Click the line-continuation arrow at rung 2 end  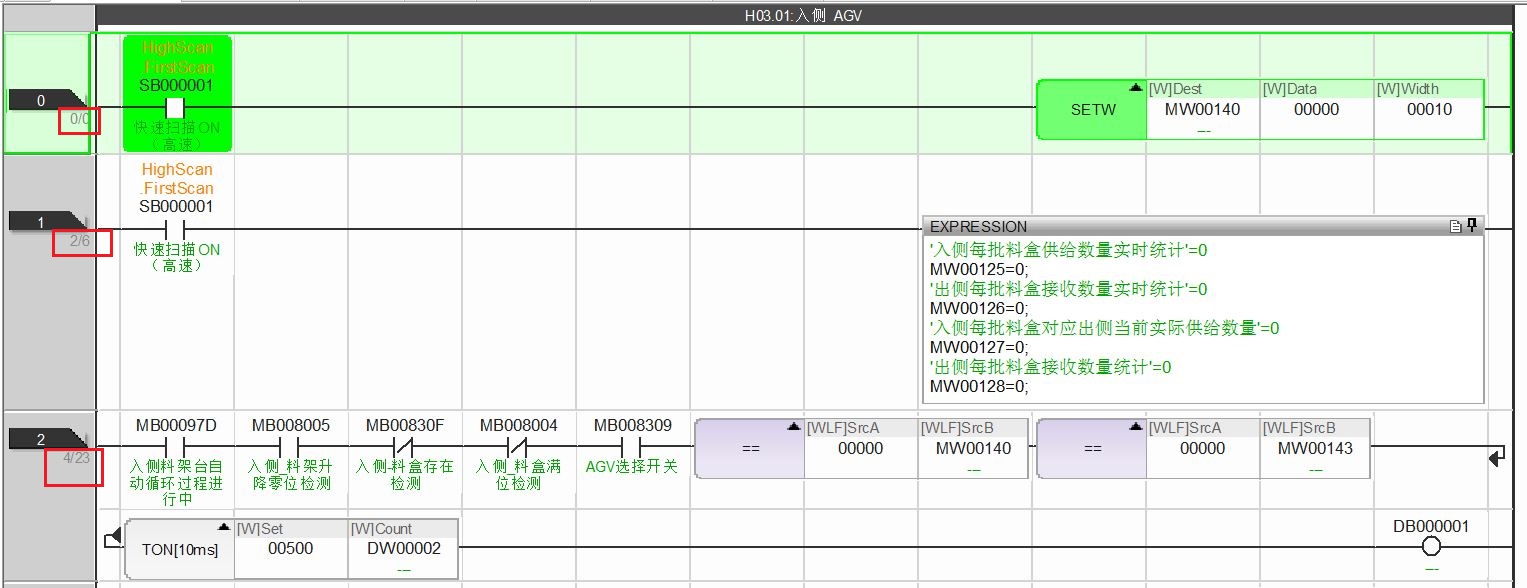tap(1496, 458)
